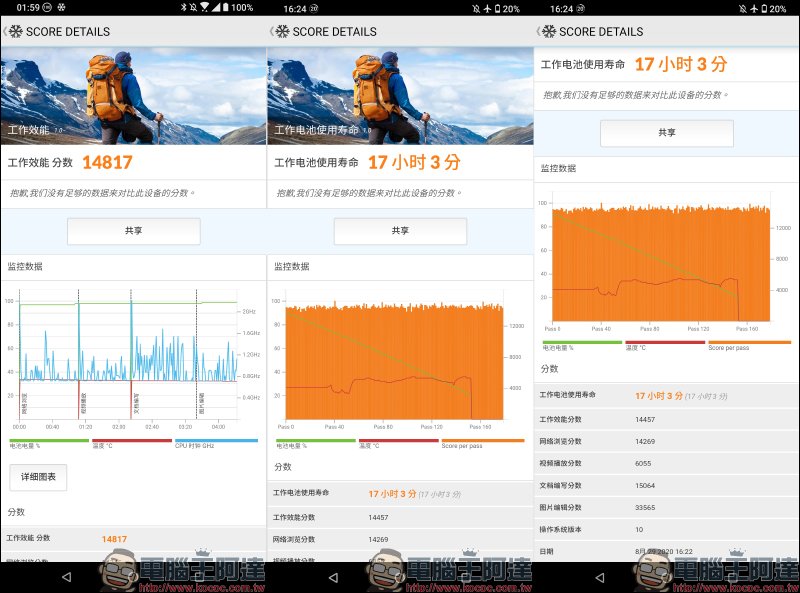The height and width of the screenshot is (593, 800).
Task: Tap the 工作电池使用寿命 row on the hiker banner screen
Action: tap(401, 493)
